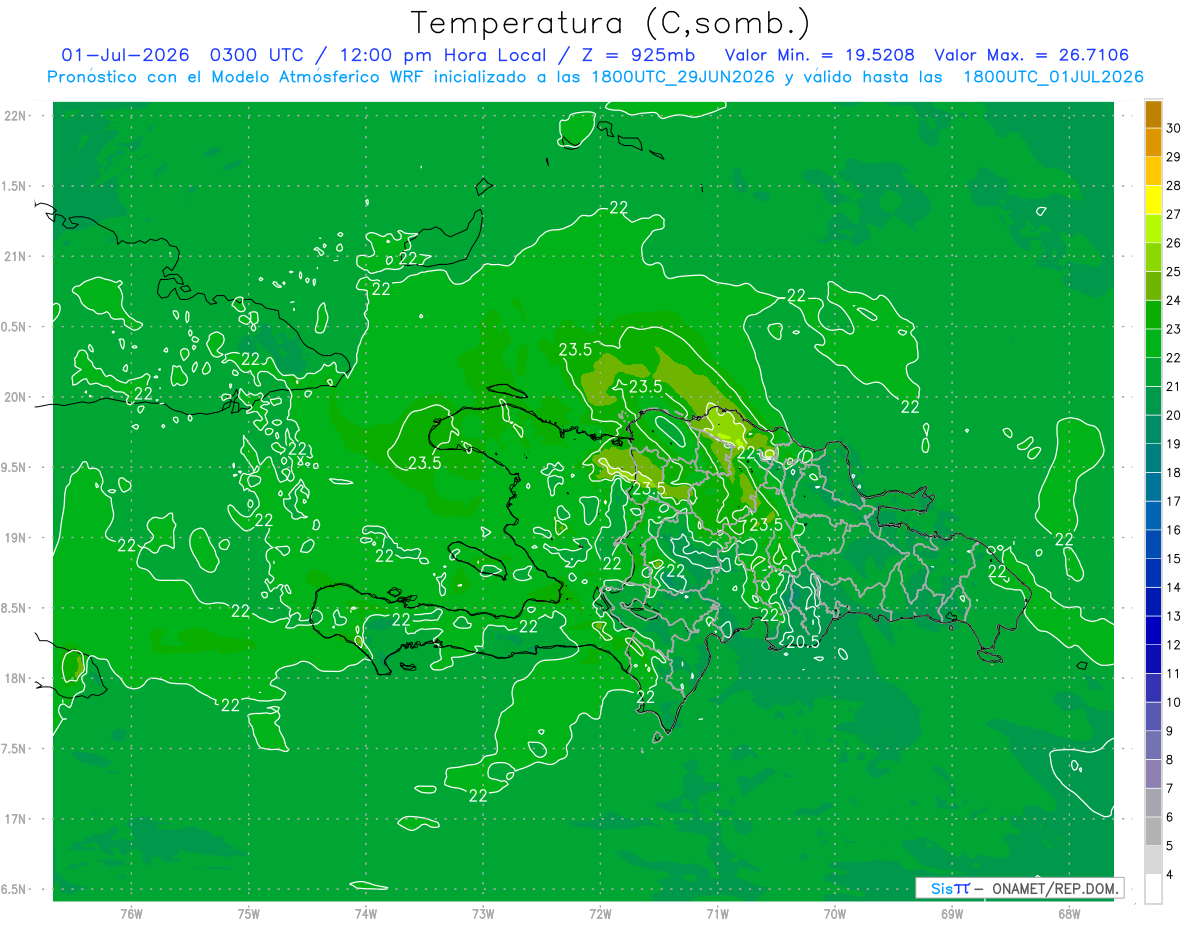Pick the legend swatch between 11 and 12
This screenshot has width=1200, height=927.
[x=1153, y=659]
